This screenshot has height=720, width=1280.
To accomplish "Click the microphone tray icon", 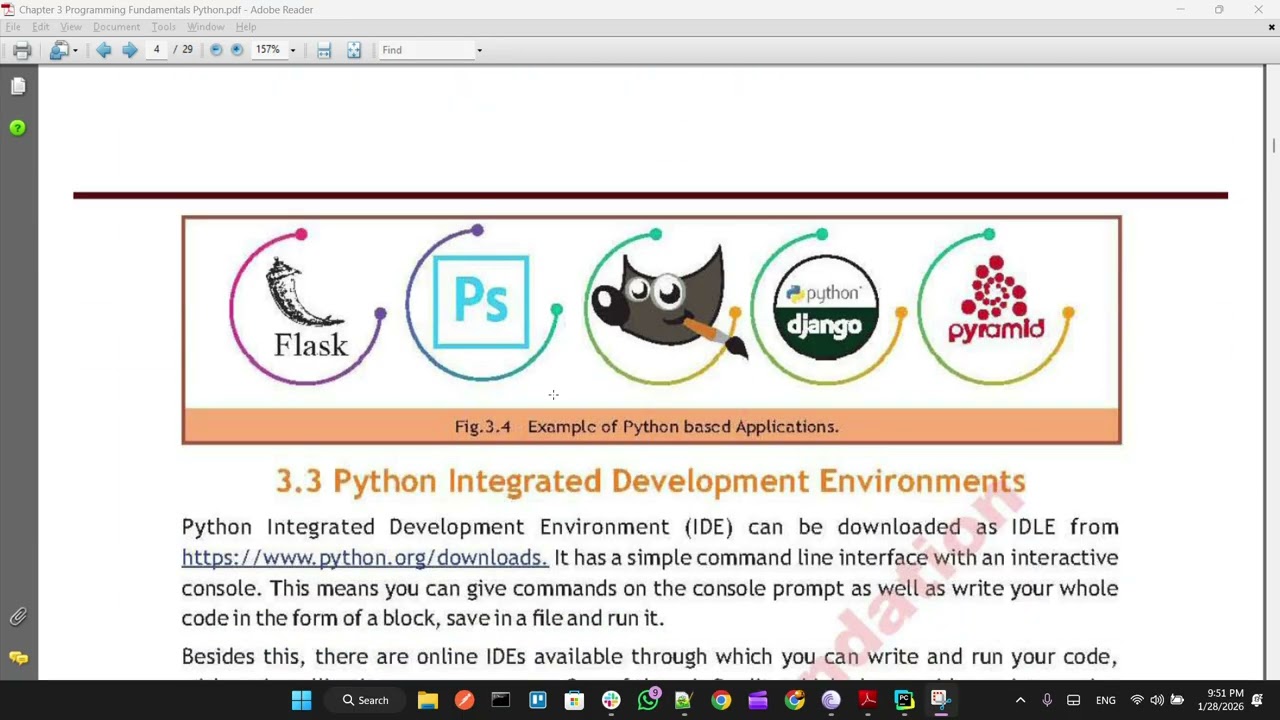I will click(x=1047, y=700).
